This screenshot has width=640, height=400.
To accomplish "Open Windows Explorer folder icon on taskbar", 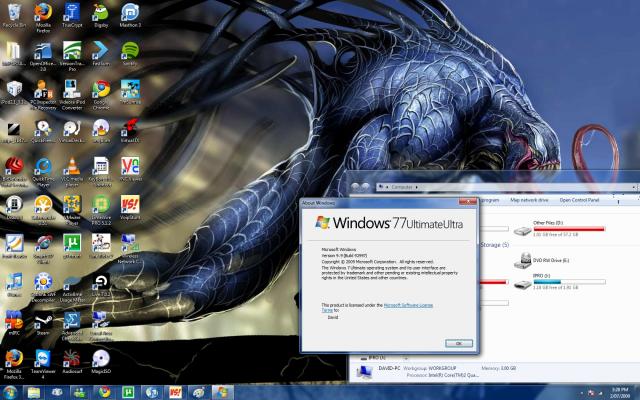I will point(34,393).
